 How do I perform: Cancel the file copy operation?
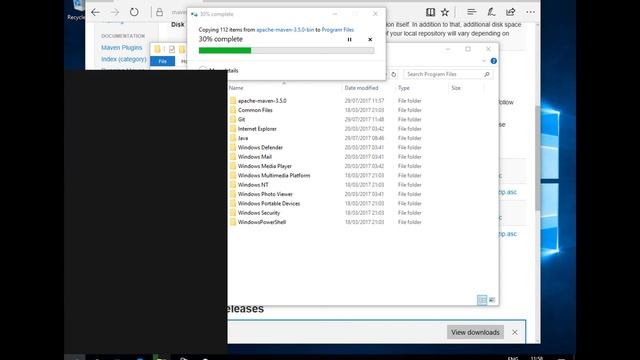(x=370, y=40)
